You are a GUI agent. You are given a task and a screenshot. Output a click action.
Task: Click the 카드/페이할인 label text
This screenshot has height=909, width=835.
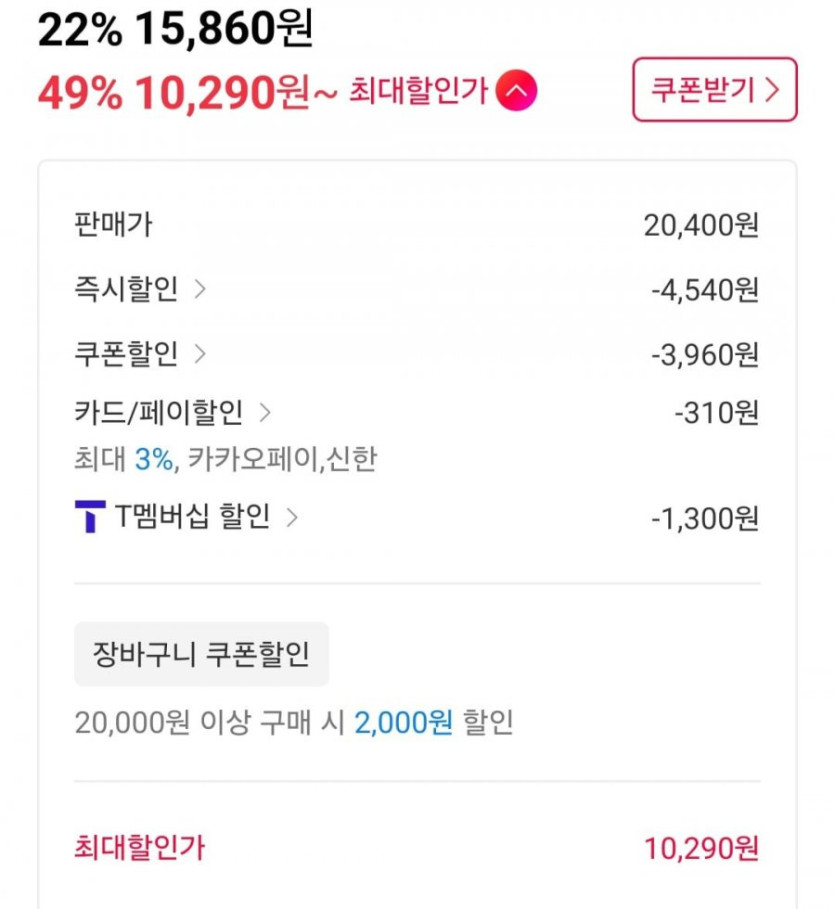158,412
